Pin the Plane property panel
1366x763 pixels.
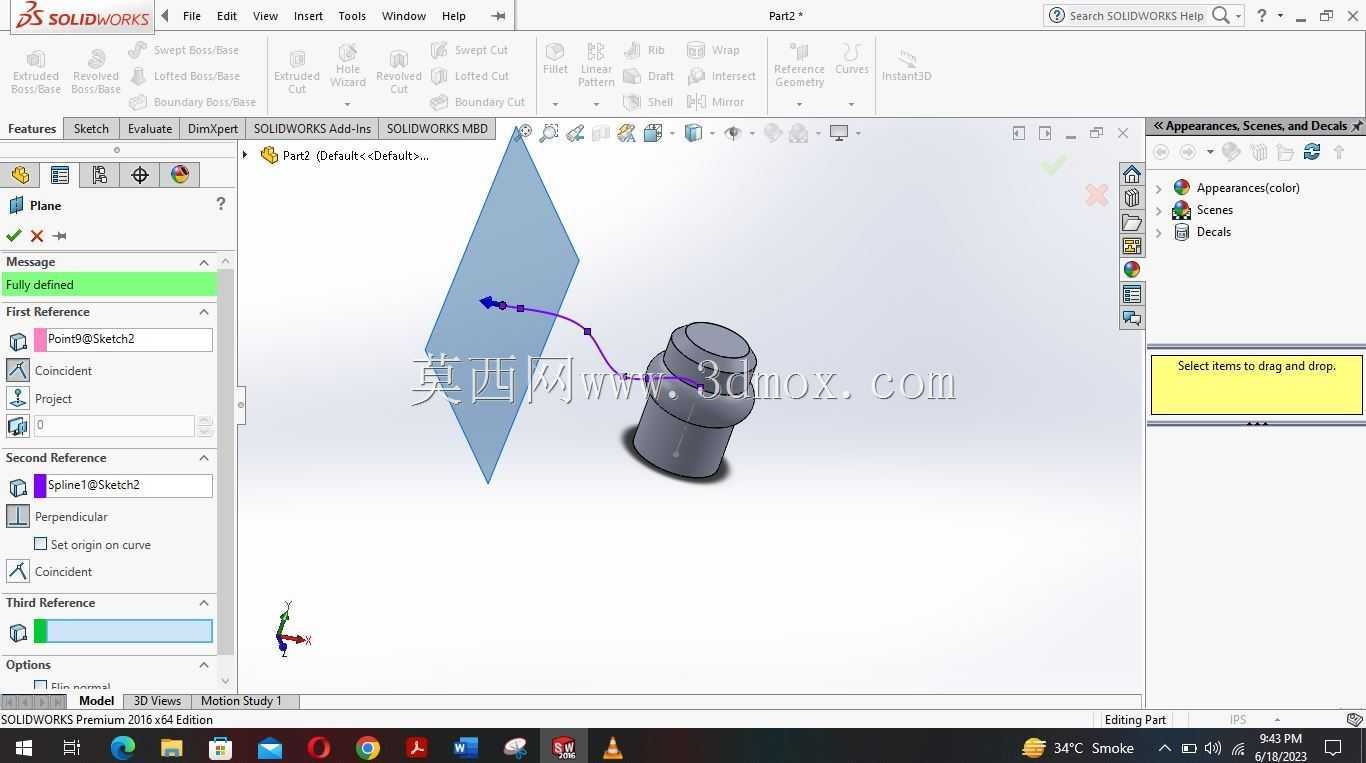[x=60, y=236]
